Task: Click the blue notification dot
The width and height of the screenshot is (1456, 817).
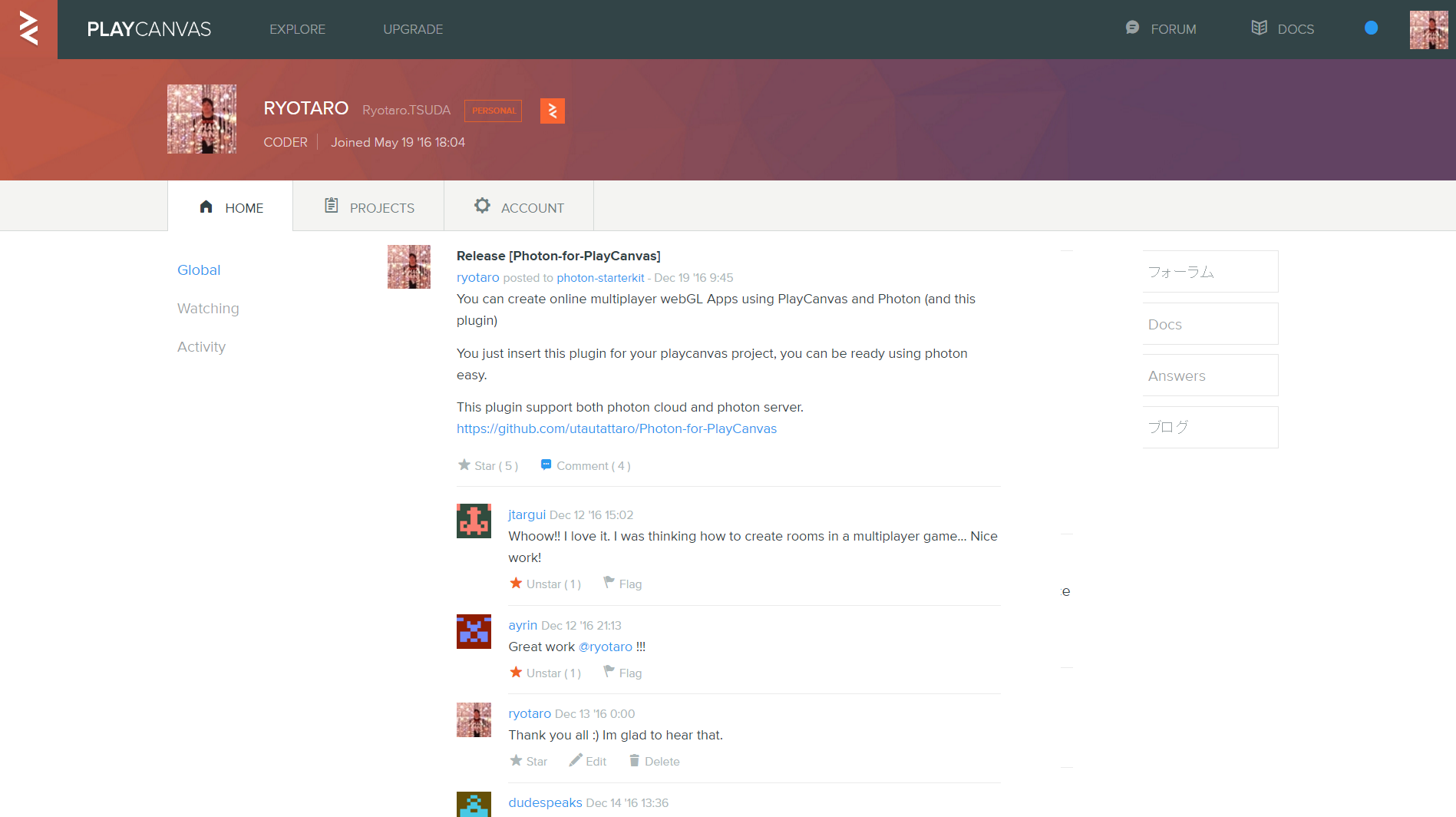Action: tap(1371, 28)
